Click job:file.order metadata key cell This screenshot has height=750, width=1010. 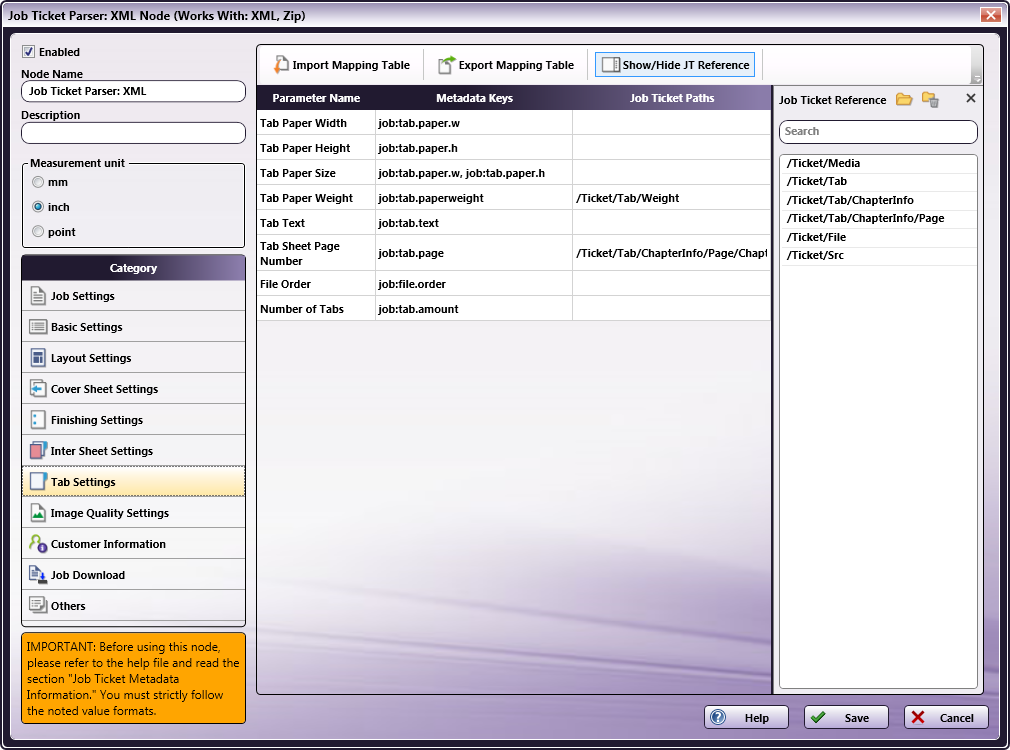[x=474, y=284]
